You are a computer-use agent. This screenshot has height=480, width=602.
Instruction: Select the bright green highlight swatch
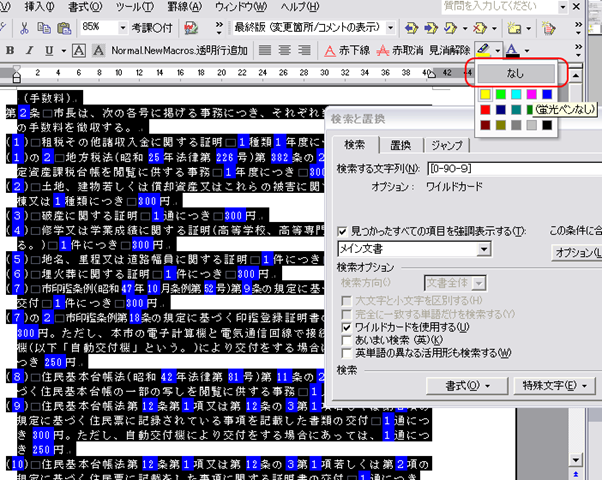(501, 94)
